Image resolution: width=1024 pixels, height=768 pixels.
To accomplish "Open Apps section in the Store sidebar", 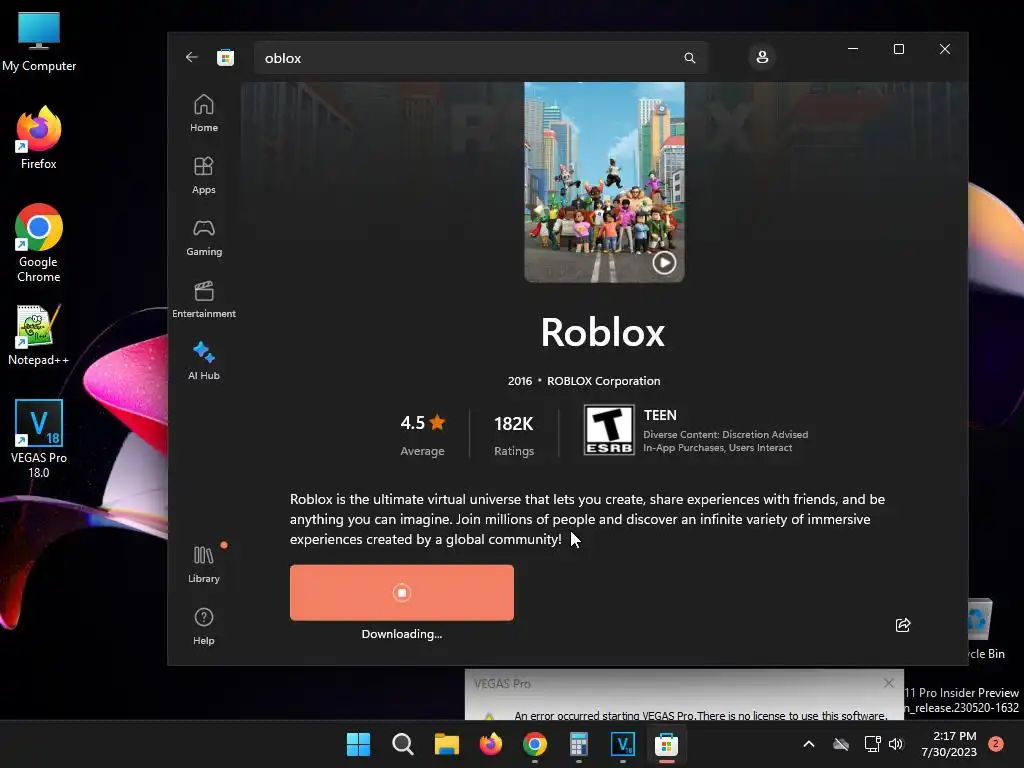I will click(204, 176).
